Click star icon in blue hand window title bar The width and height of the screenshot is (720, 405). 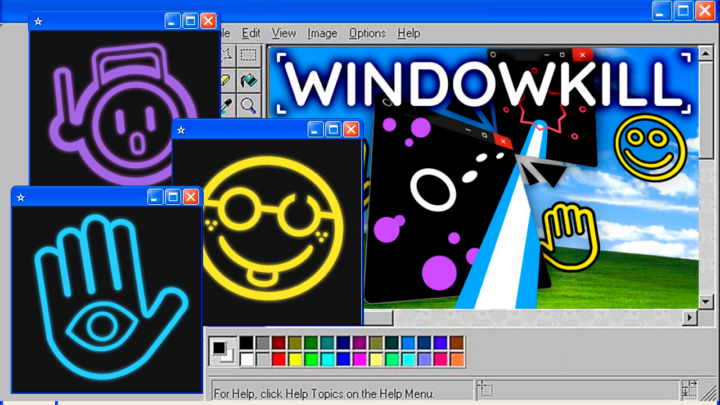click(21, 198)
